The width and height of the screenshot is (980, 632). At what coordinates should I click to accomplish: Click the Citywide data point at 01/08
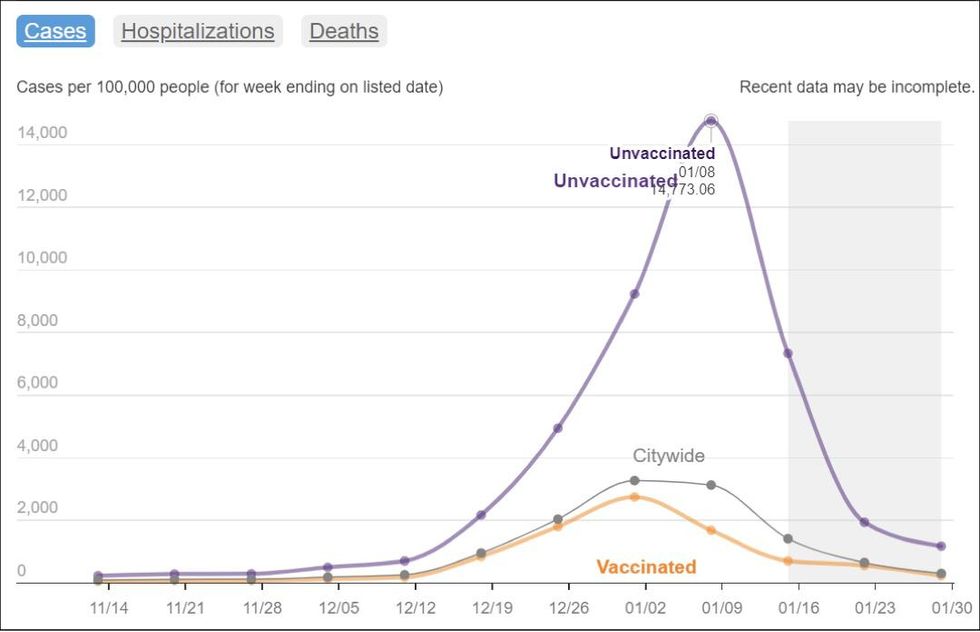pyautogui.click(x=711, y=485)
